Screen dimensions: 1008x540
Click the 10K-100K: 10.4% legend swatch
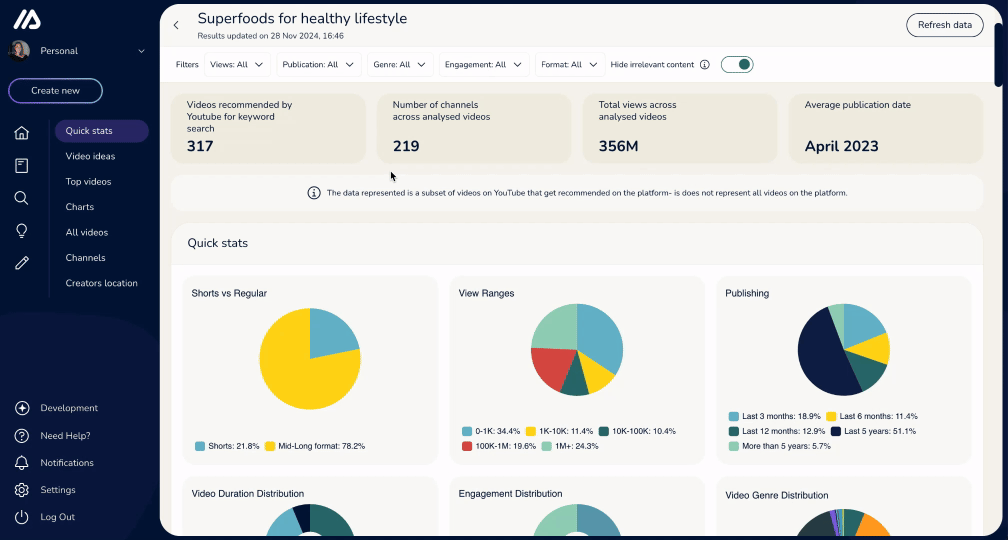click(x=604, y=431)
